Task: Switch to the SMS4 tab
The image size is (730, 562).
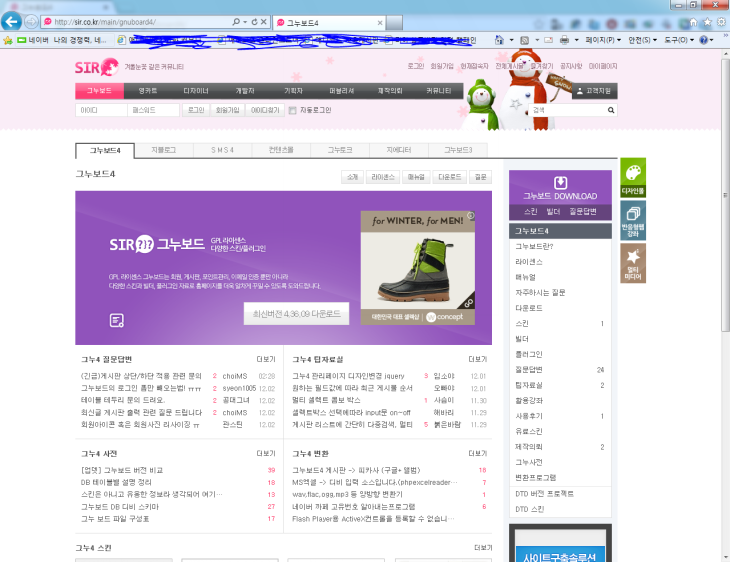Action: (222, 150)
